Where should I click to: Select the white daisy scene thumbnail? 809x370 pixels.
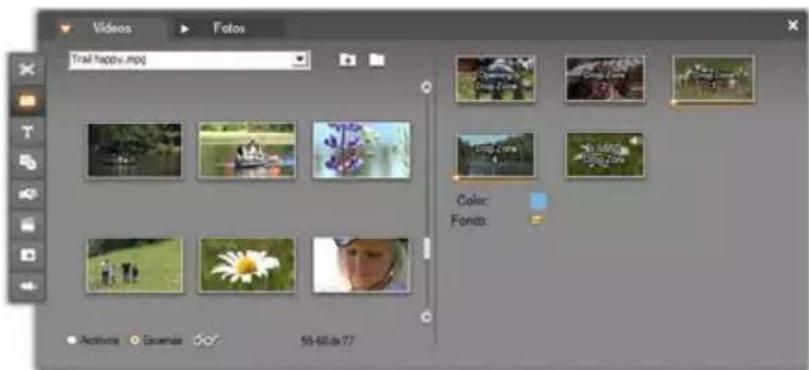(x=247, y=265)
